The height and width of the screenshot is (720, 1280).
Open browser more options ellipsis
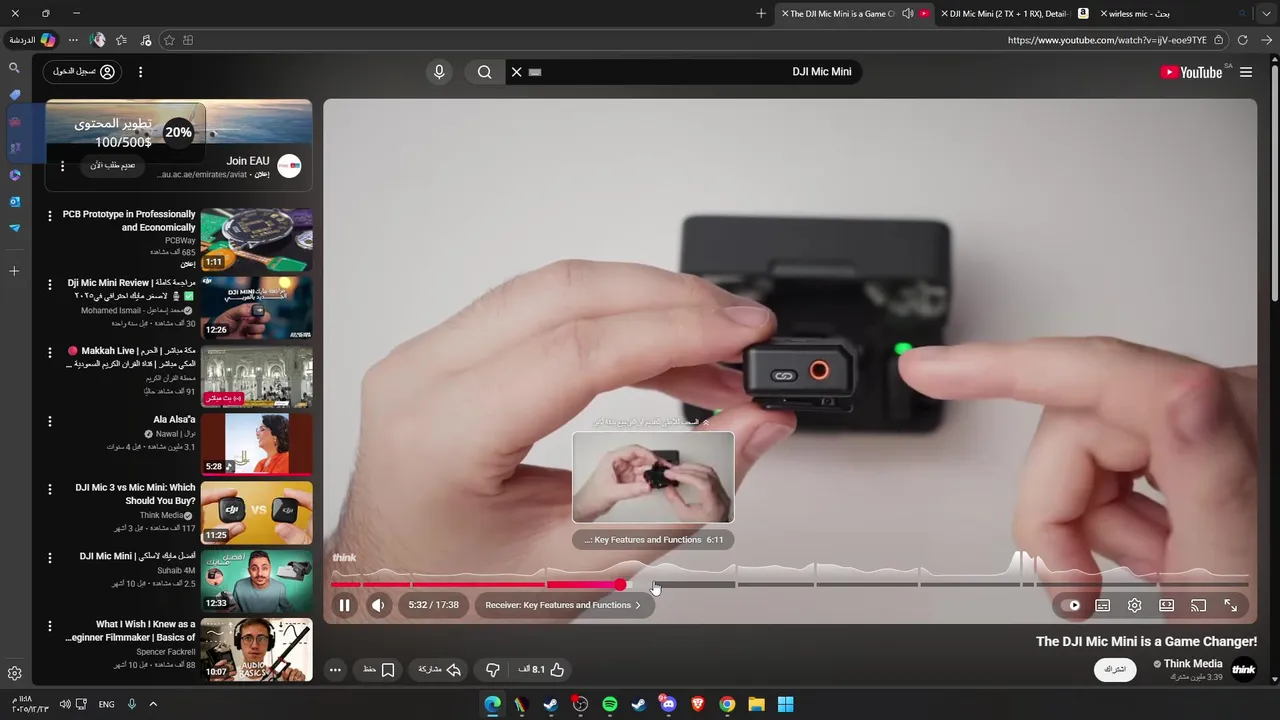pos(73,40)
